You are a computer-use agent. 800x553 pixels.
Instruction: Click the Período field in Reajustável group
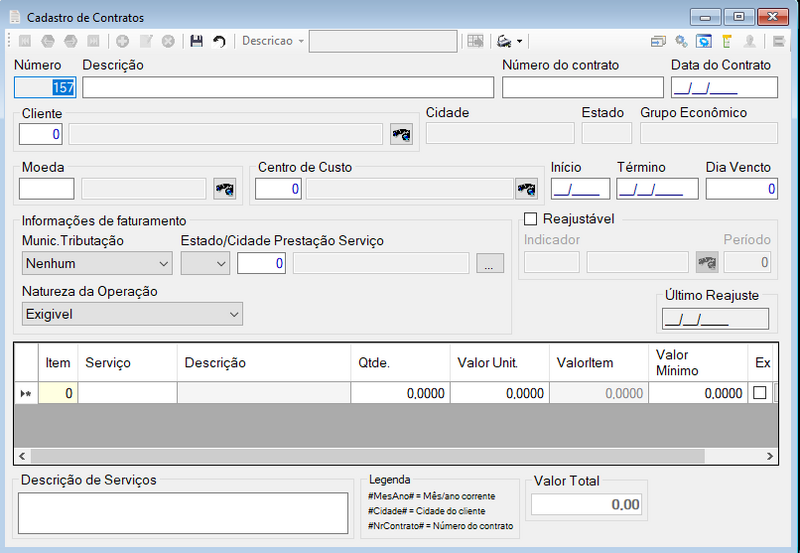pos(747,262)
